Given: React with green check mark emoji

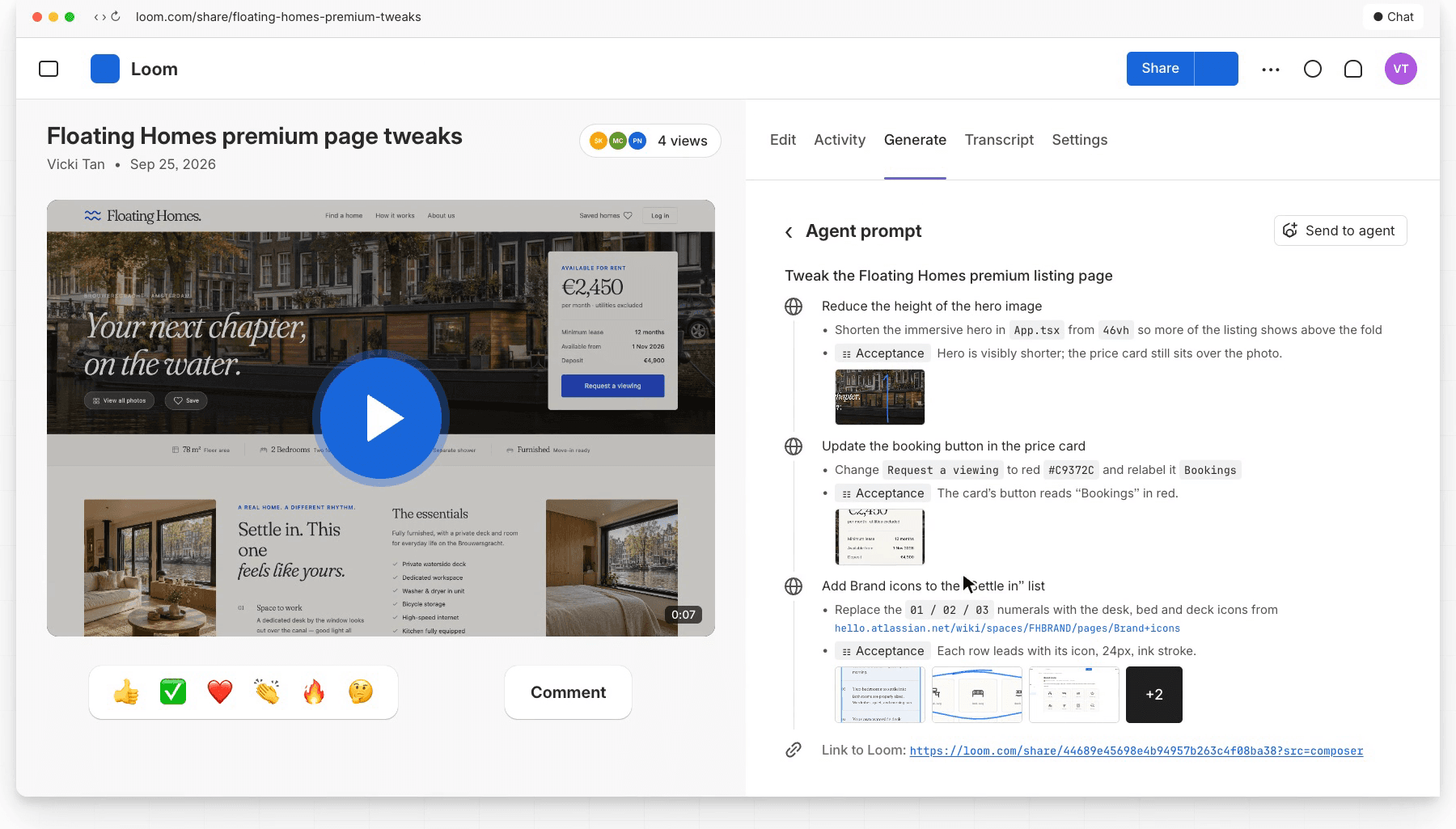Looking at the screenshot, I should [173, 692].
